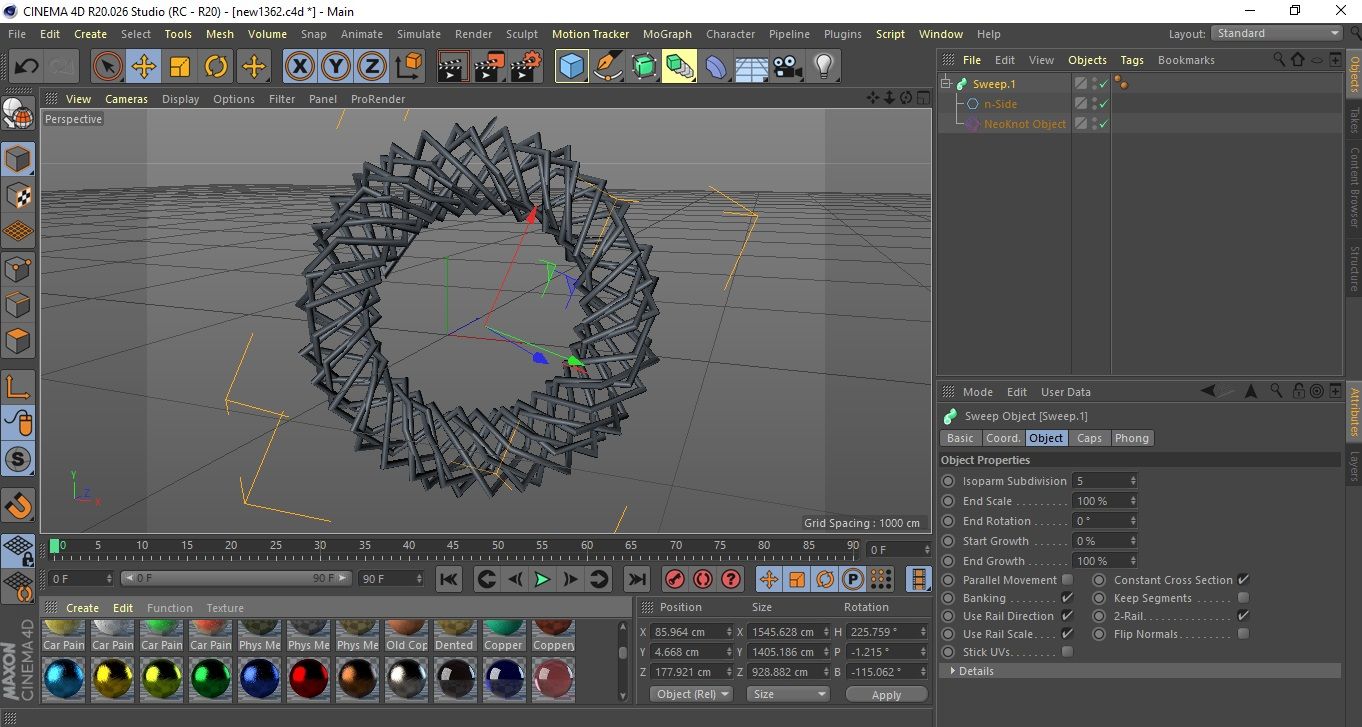Switch to the Caps tab
Image resolution: width=1362 pixels, height=727 pixels.
coord(1089,438)
